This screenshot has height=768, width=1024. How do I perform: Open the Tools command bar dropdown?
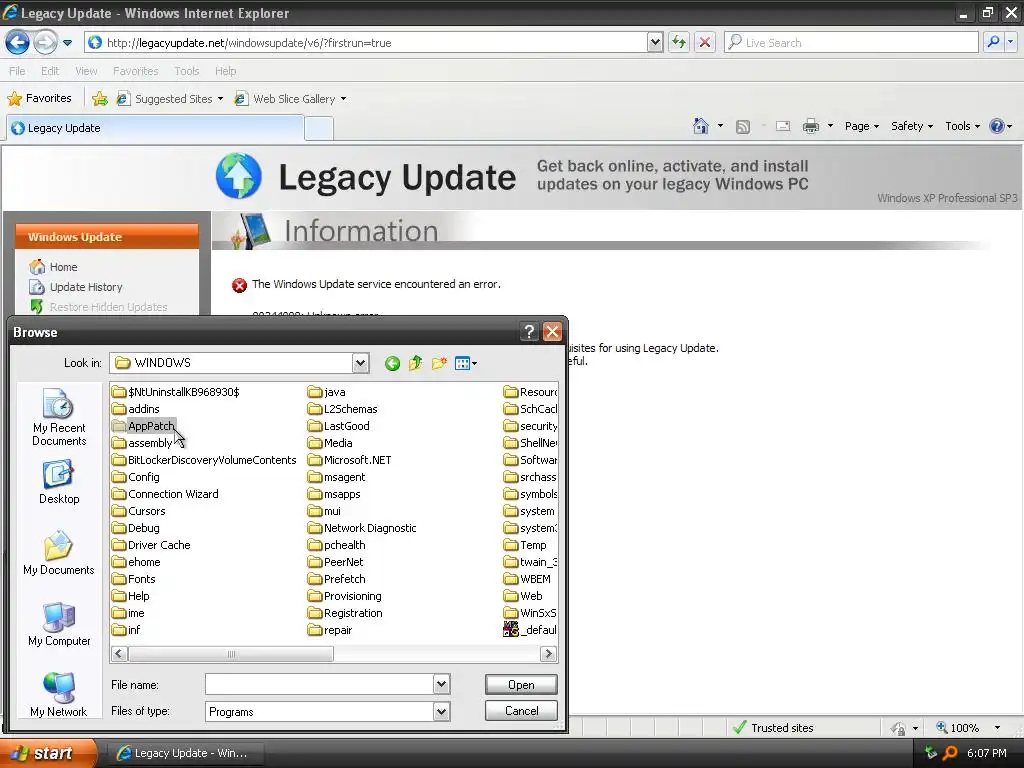coord(963,126)
